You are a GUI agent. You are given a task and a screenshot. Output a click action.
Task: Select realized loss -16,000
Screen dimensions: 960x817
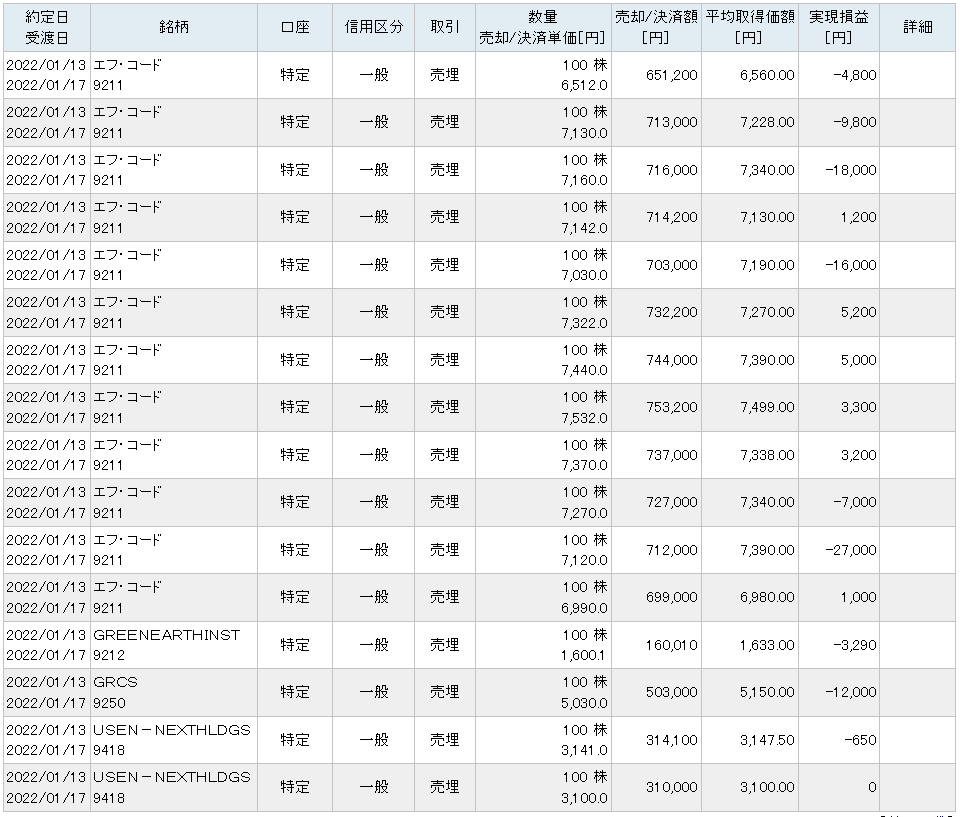[x=851, y=265]
